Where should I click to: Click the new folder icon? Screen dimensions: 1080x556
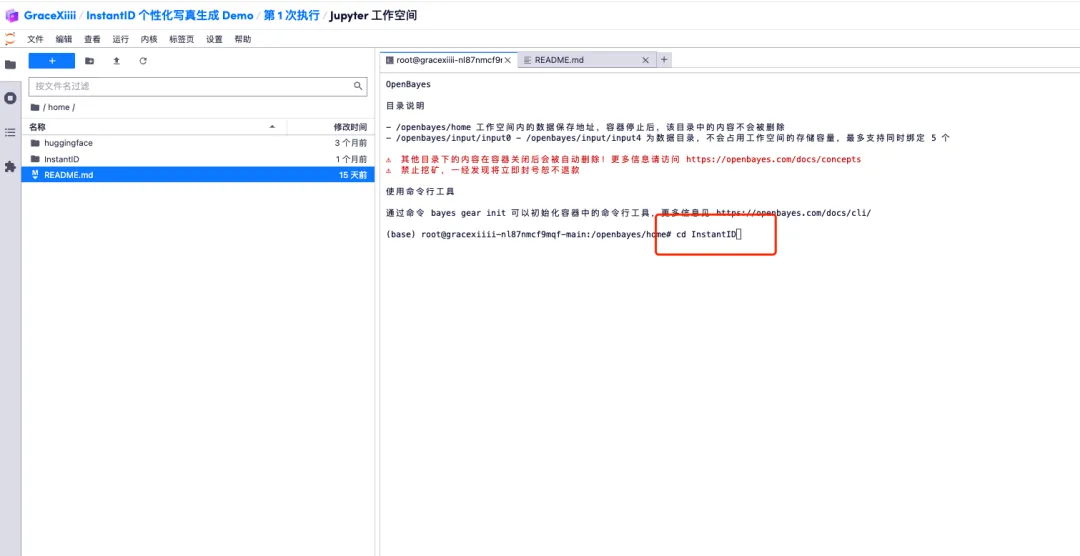point(90,61)
